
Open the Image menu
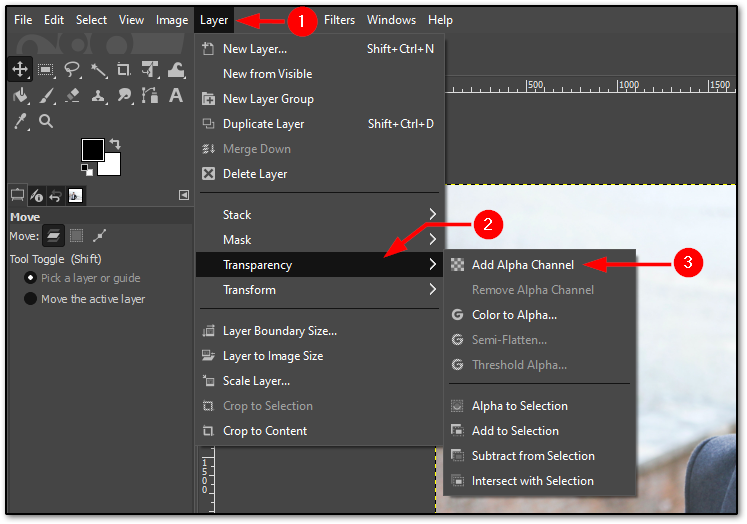click(172, 20)
